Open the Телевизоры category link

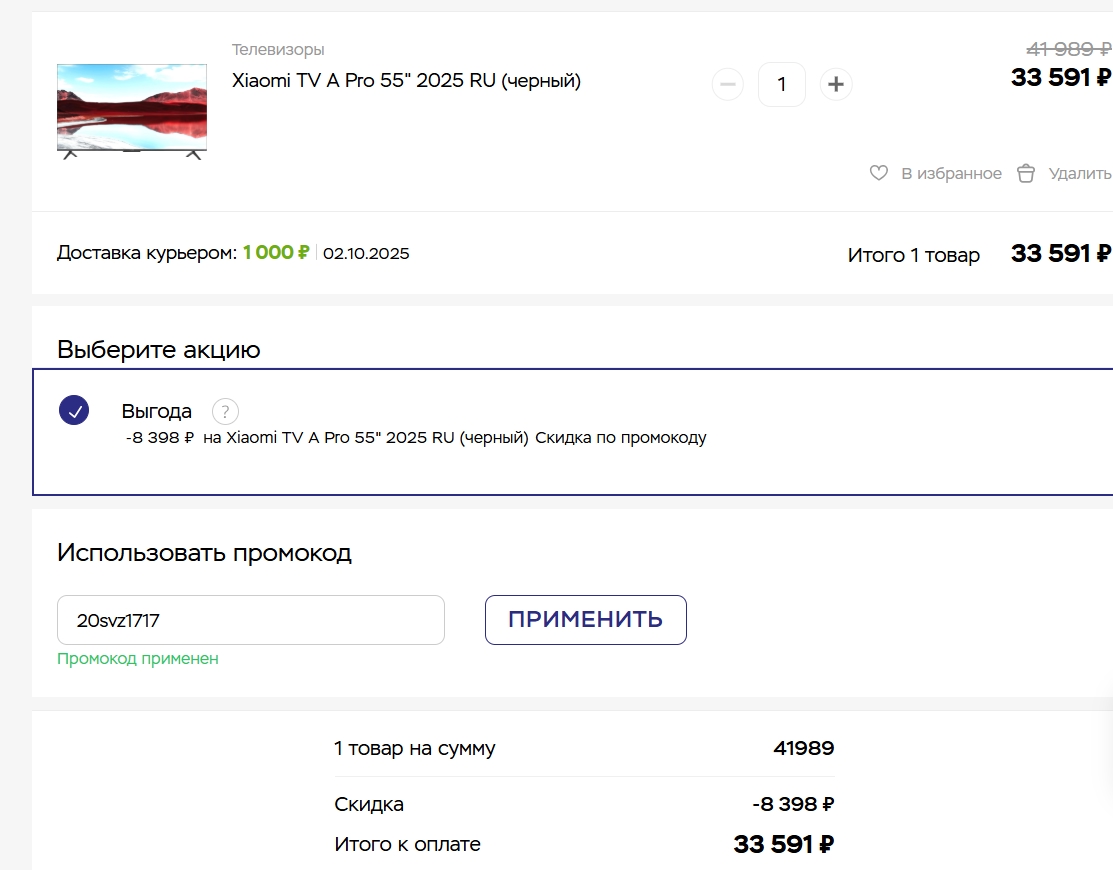click(278, 50)
